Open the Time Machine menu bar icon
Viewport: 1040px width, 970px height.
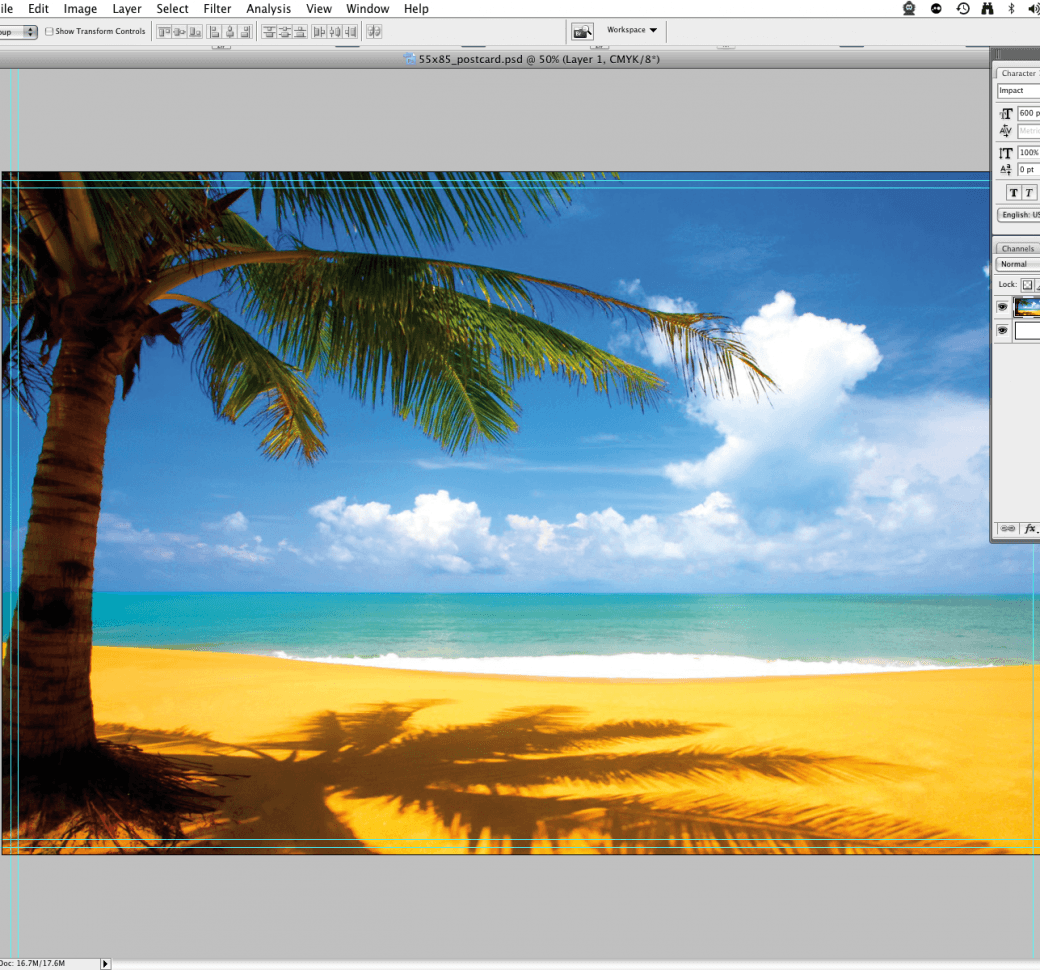962,9
